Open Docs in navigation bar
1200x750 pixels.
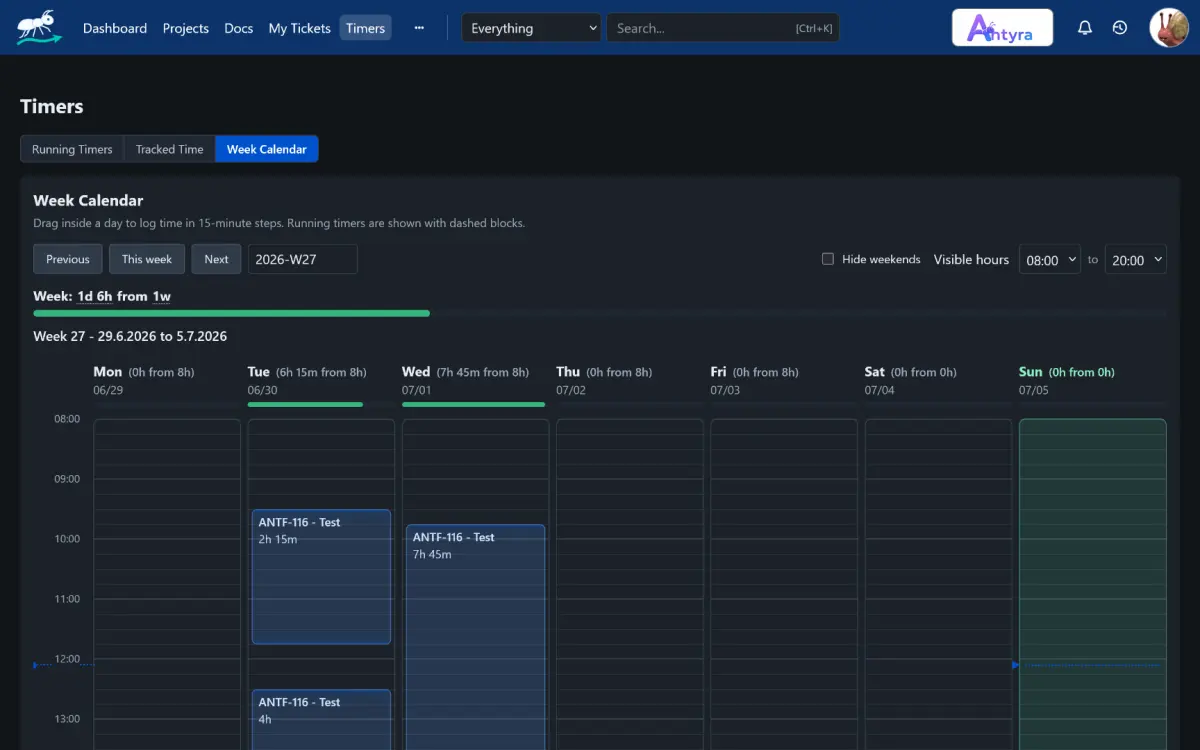239,28
